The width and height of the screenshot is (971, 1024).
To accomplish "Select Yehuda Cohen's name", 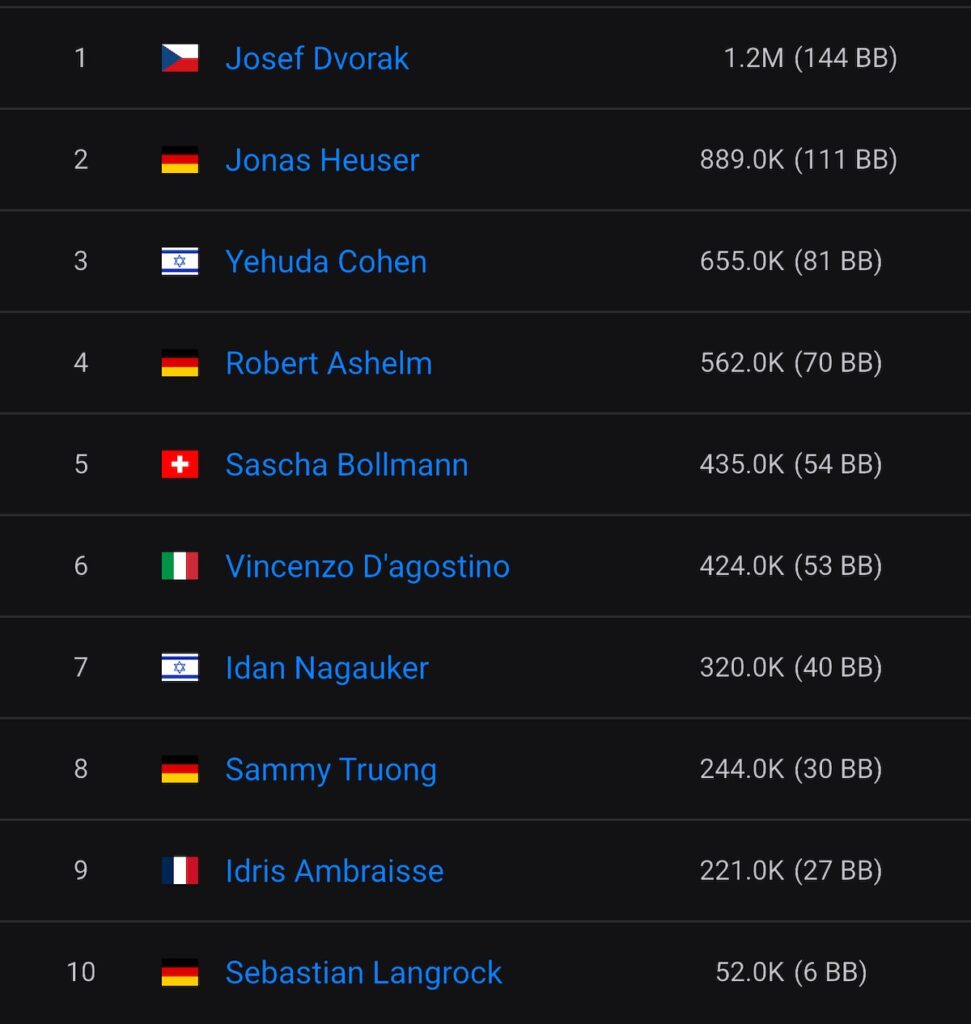I will click(326, 262).
